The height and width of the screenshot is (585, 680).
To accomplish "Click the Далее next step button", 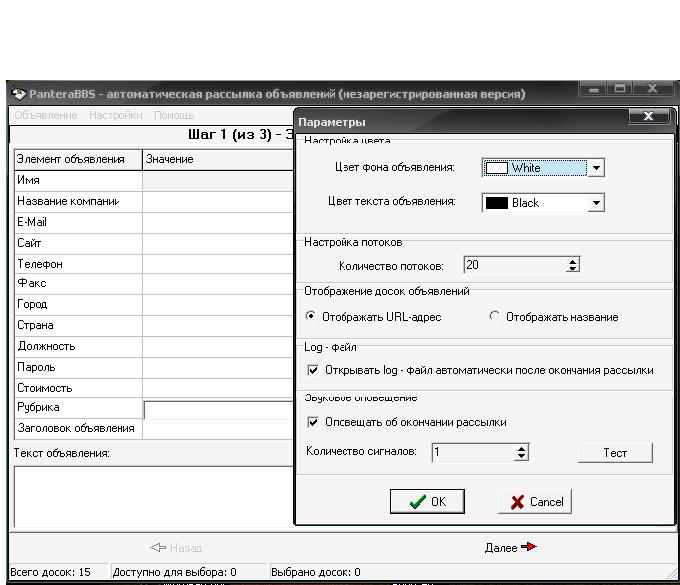I will [510, 547].
